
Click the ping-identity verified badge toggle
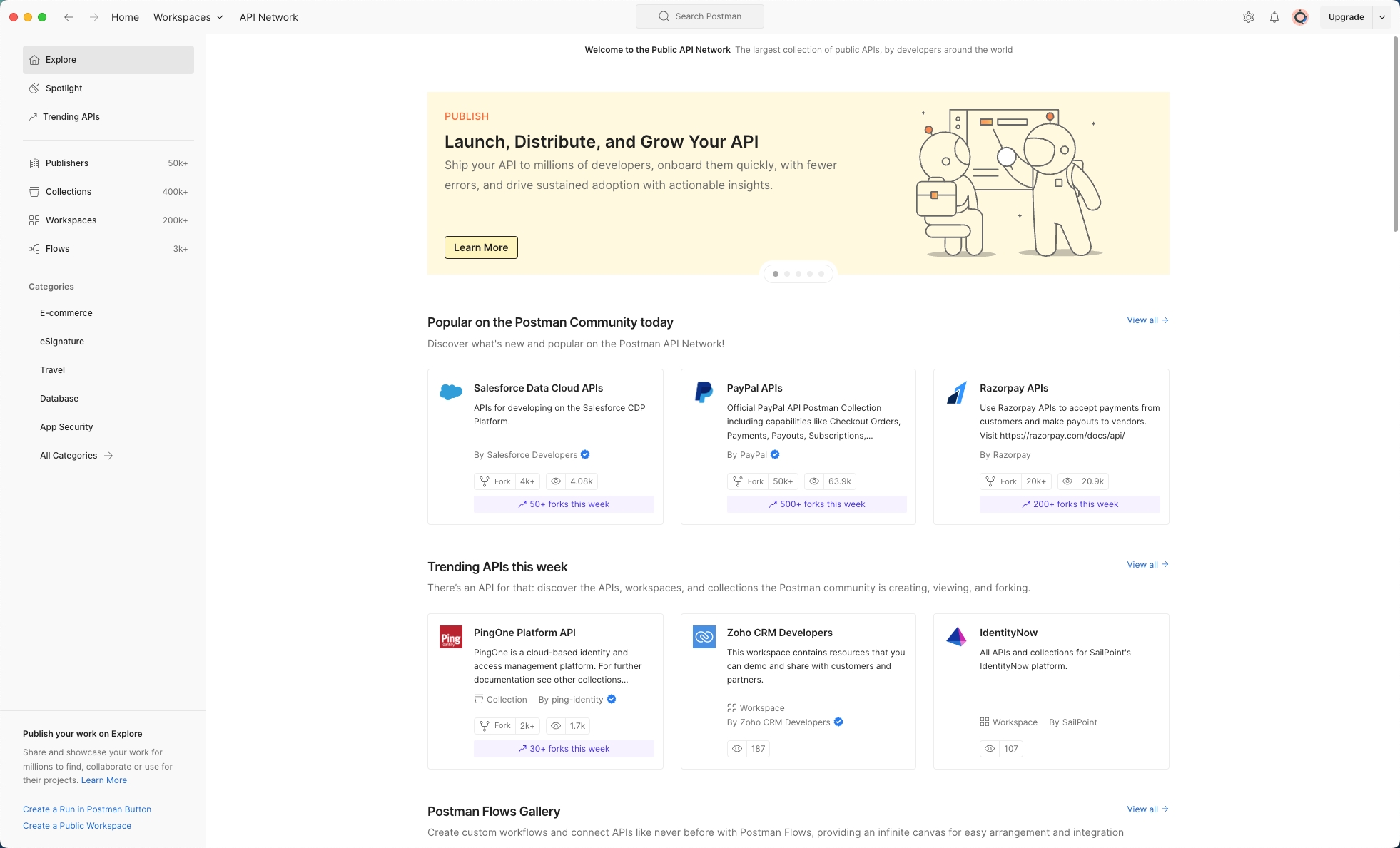[611, 700]
